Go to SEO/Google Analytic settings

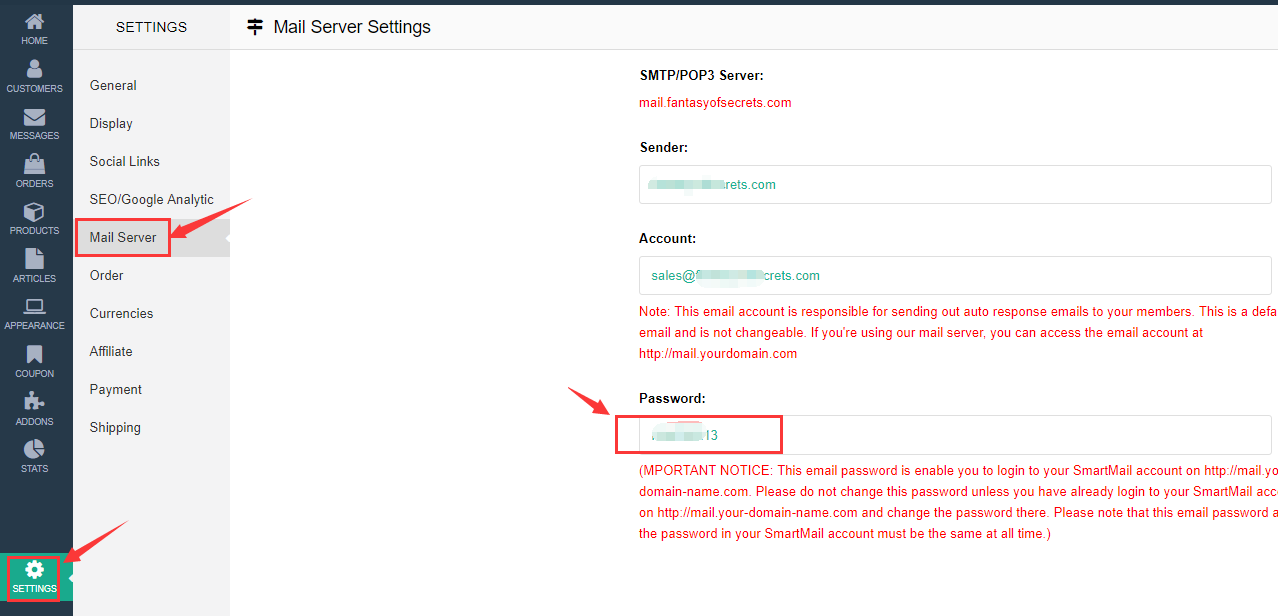coord(152,199)
